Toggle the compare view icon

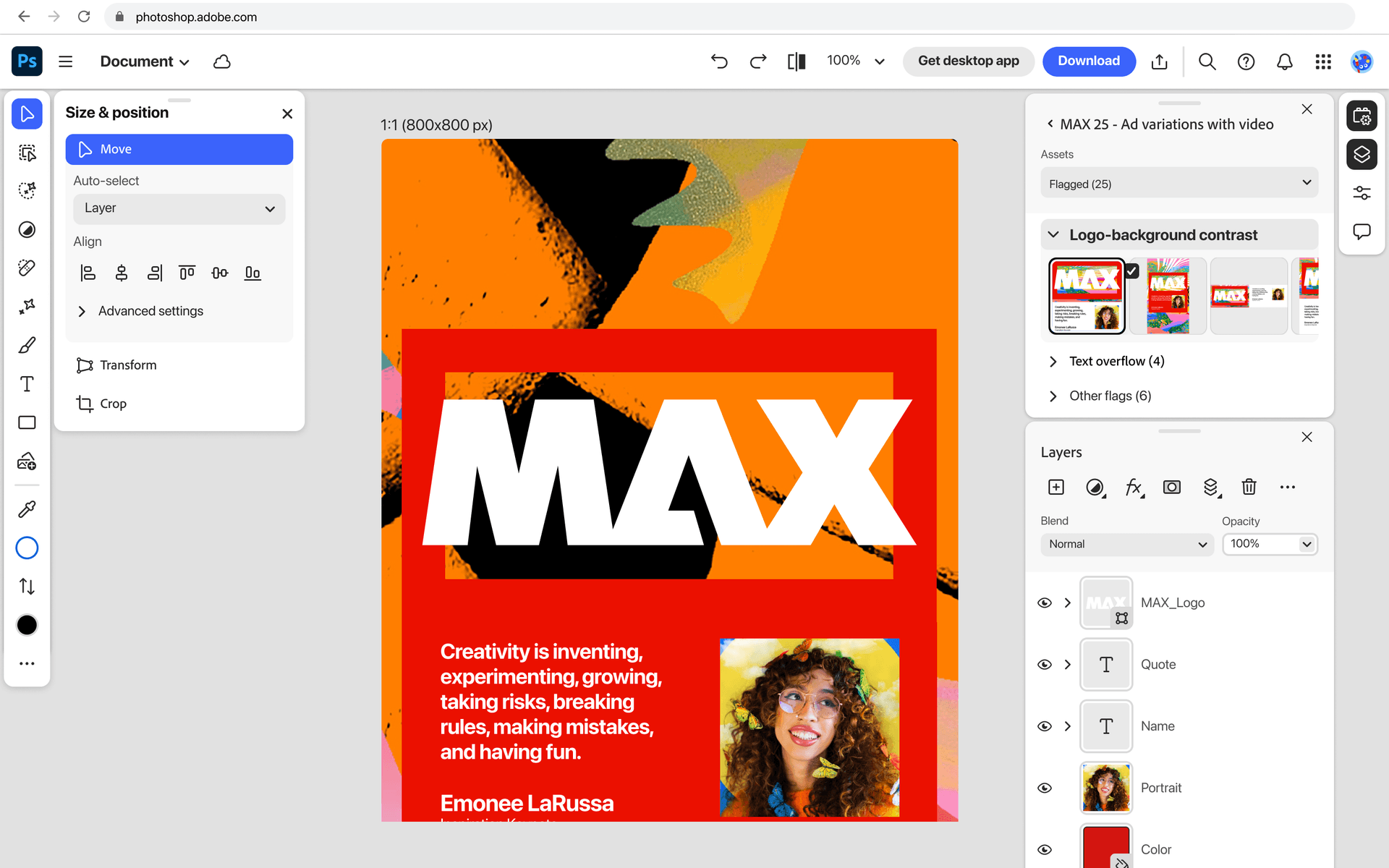(x=797, y=61)
